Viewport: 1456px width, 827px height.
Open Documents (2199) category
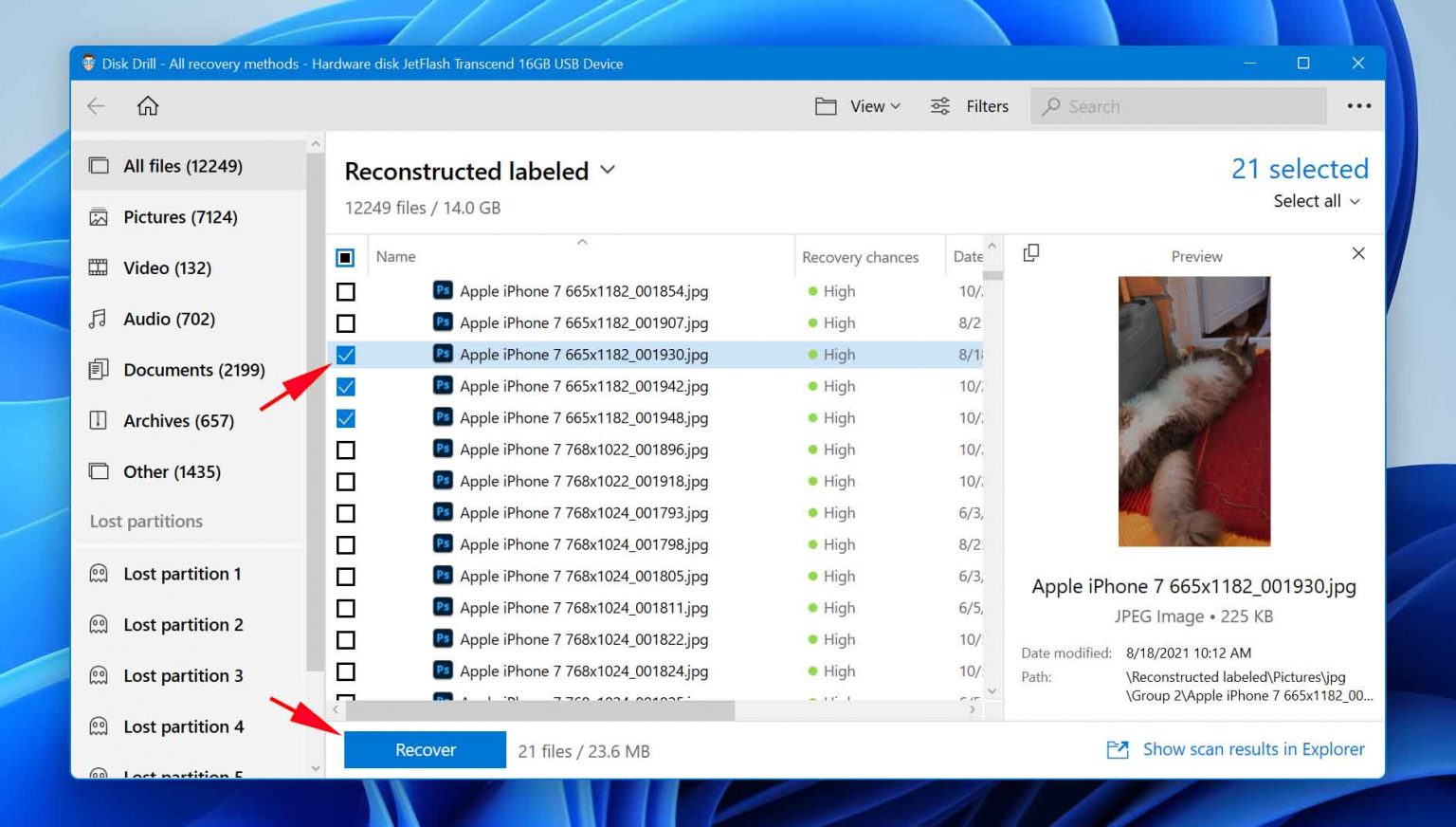tap(193, 370)
